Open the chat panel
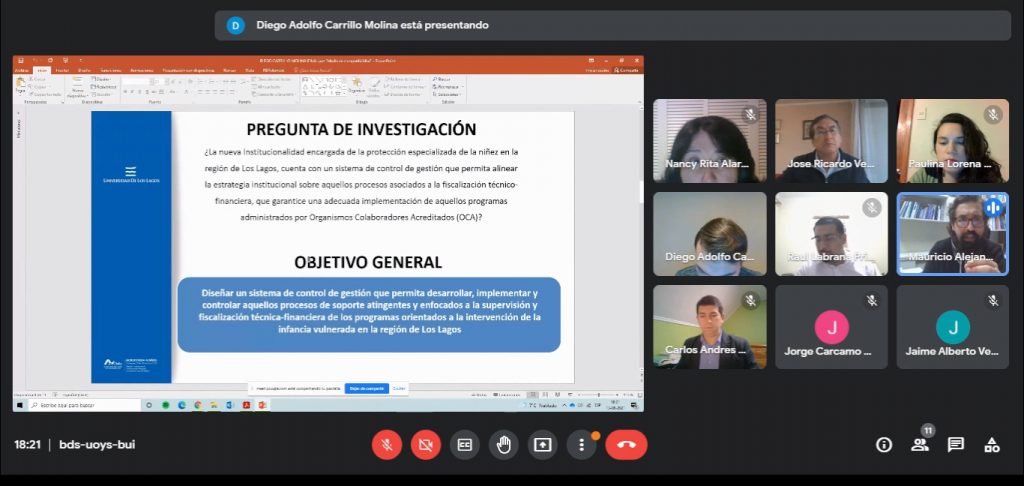The height and width of the screenshot is (486, 1024). click(955, 445)
